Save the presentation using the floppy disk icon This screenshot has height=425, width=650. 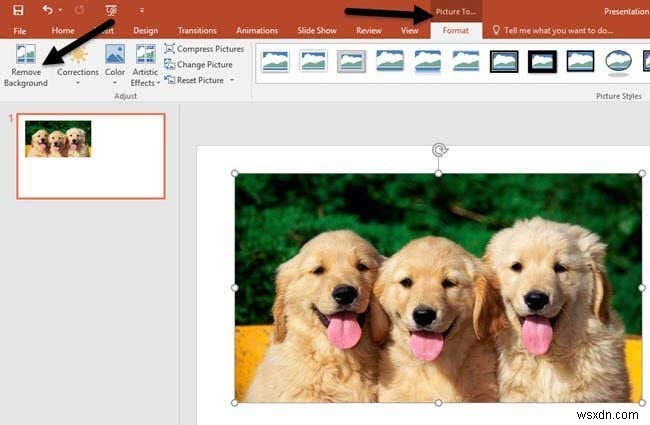[x=18, y=10]
